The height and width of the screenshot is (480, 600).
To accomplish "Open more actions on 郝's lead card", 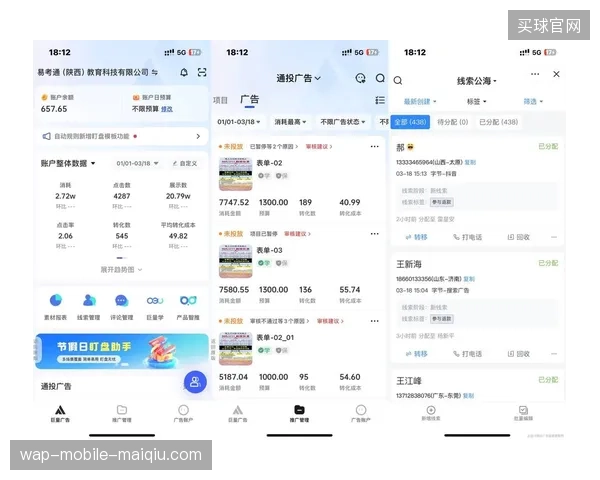I will pyautogui.click(x=554, y=237).
